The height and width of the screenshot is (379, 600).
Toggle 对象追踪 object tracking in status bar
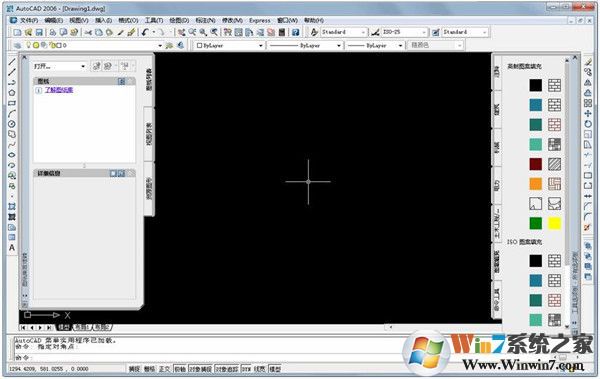click(x=227, y=369)
